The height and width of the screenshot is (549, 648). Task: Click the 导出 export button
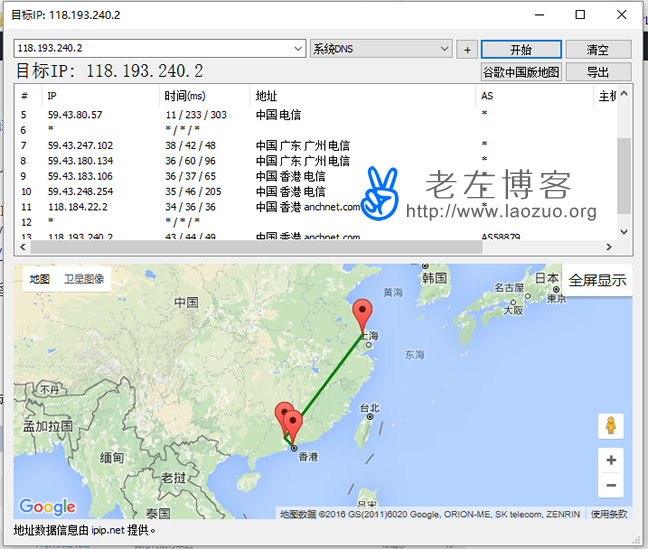(598, 72)
